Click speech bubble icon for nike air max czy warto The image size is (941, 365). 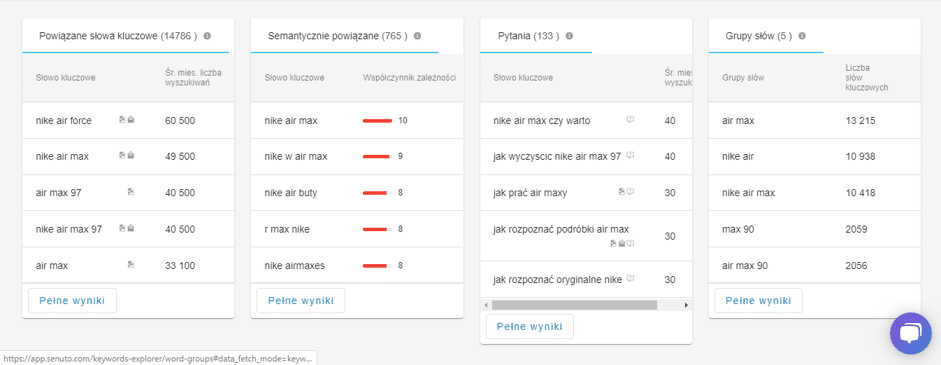click(x=630, y=119)
